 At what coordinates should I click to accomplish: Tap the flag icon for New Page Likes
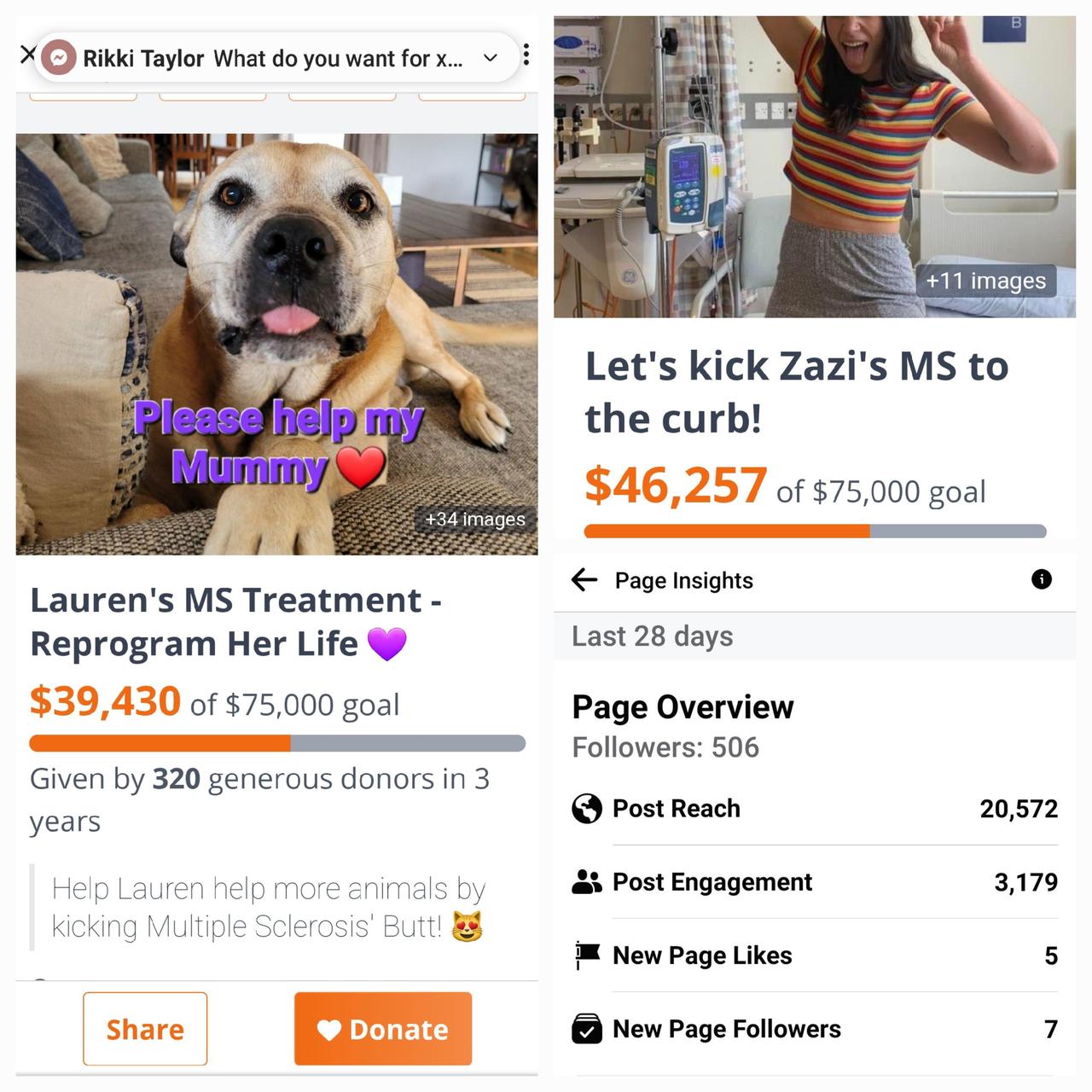click(x=587, y=955)
